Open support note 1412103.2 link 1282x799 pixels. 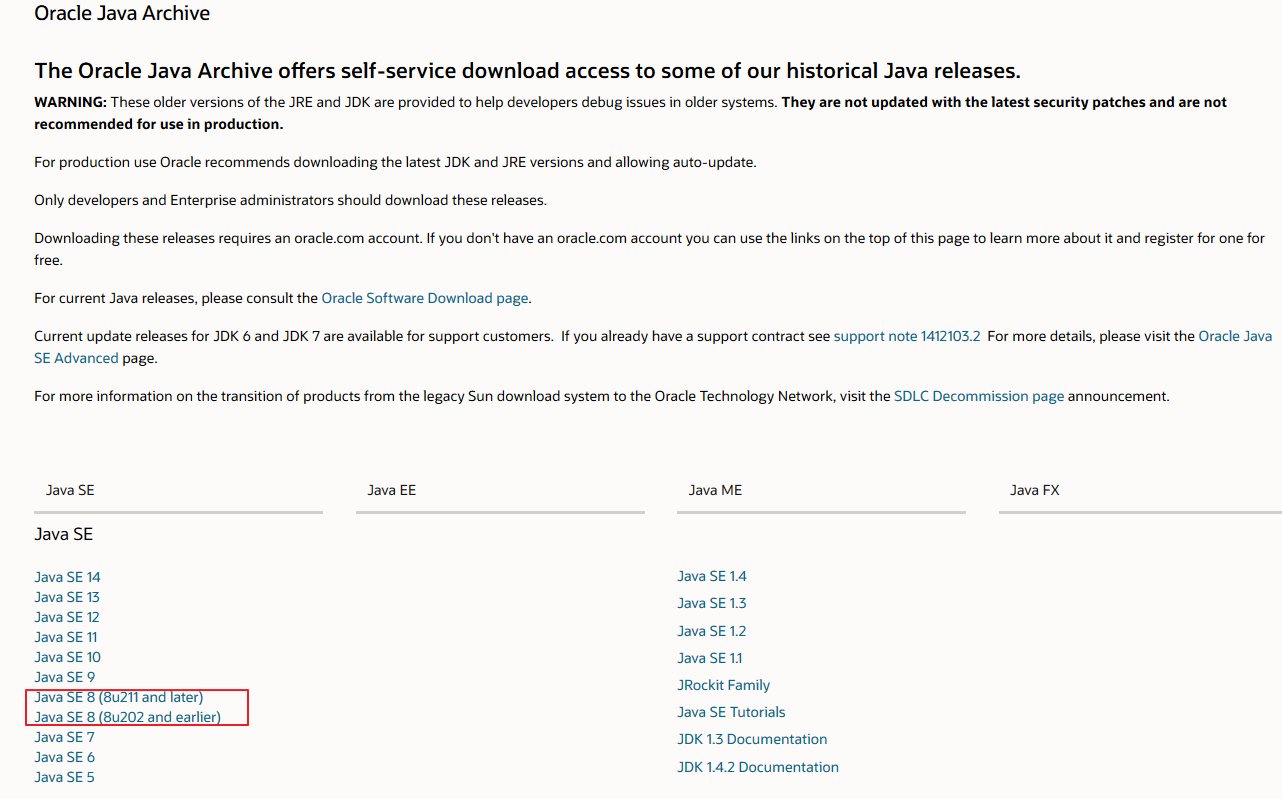pyautogui.click(x=907, y=336)
